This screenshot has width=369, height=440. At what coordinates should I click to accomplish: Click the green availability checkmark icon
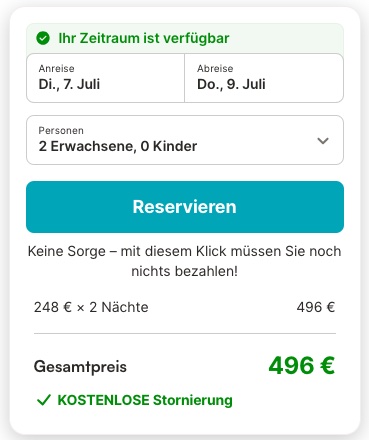43,38
